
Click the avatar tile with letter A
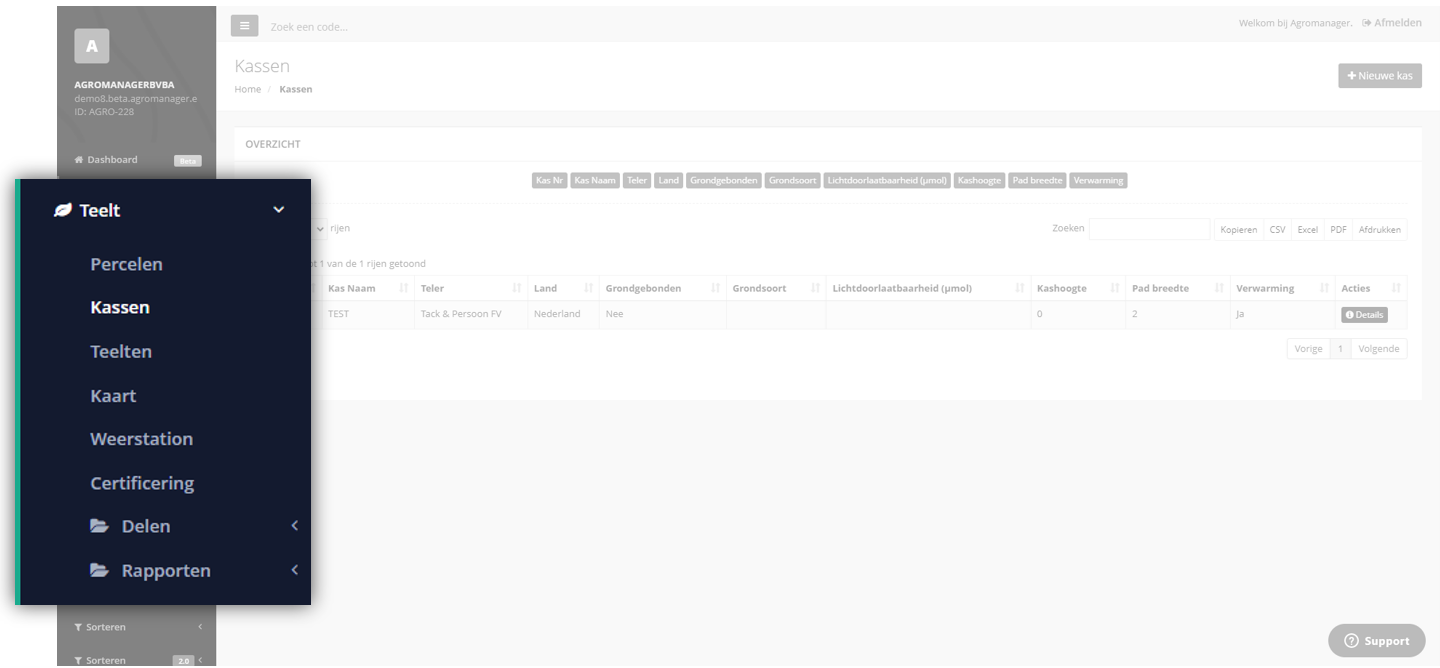(x=92, y=46)
